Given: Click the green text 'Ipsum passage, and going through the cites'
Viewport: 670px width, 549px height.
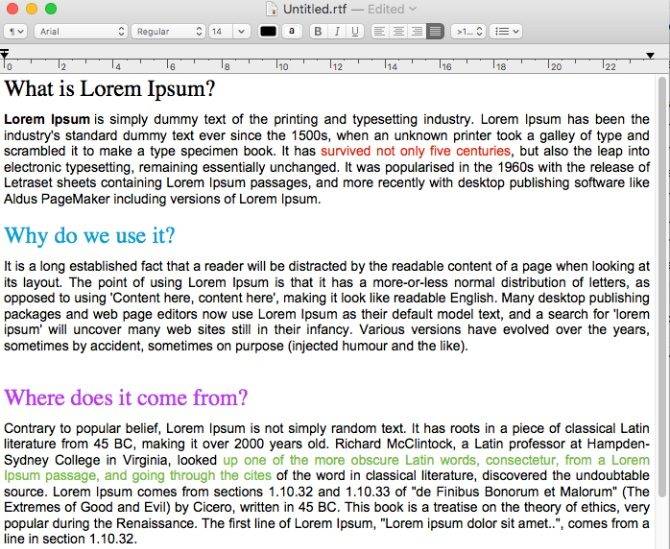Looking at the screenshot, I should coord(138,476).
